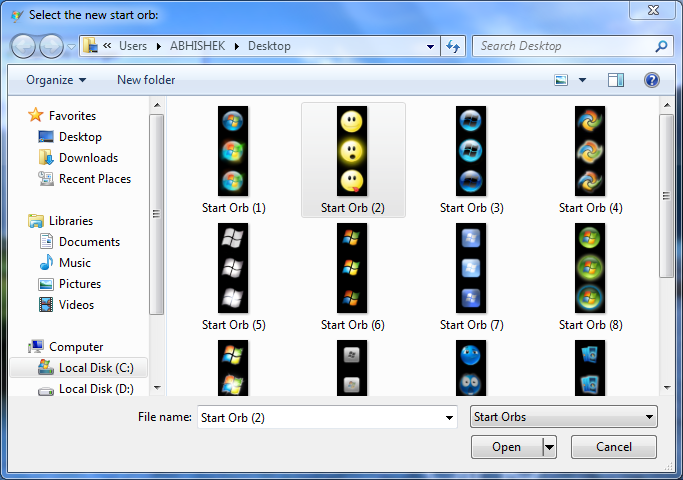Select the white flag Start Orb (5)
The image size is (683, 480).
coord(233,268)
